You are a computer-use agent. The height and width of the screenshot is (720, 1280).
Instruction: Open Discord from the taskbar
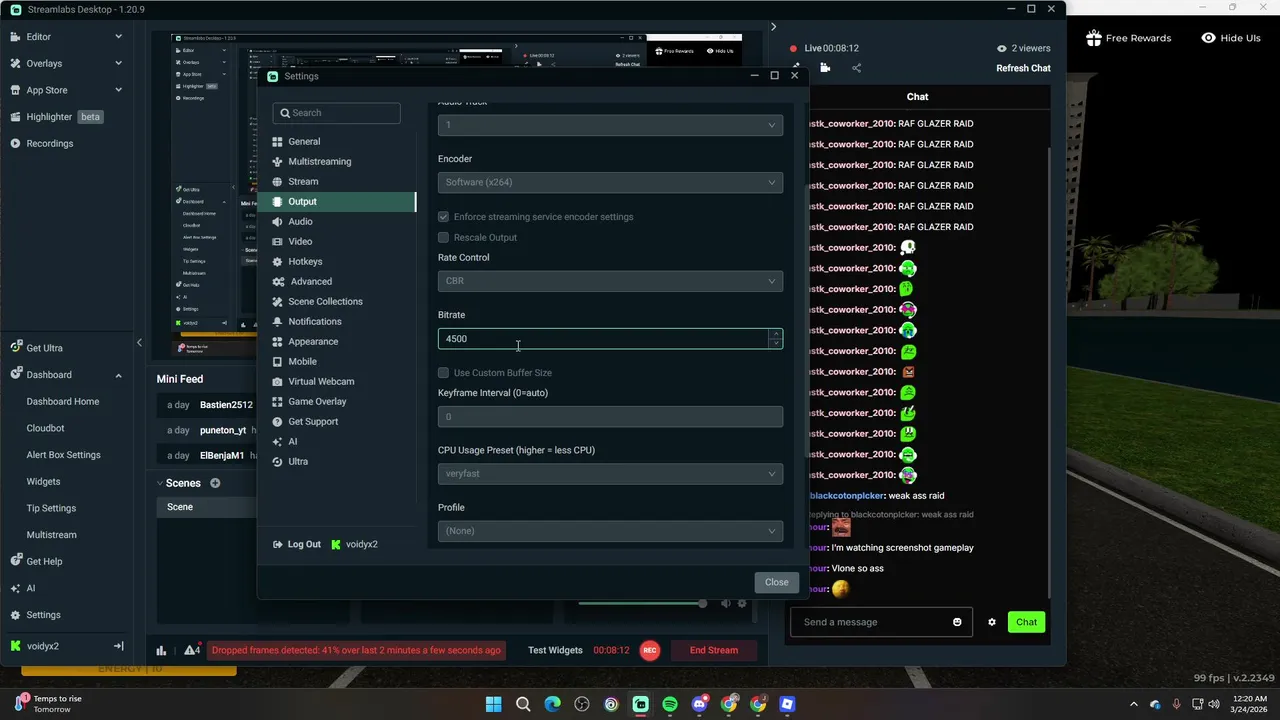point(699,704)
